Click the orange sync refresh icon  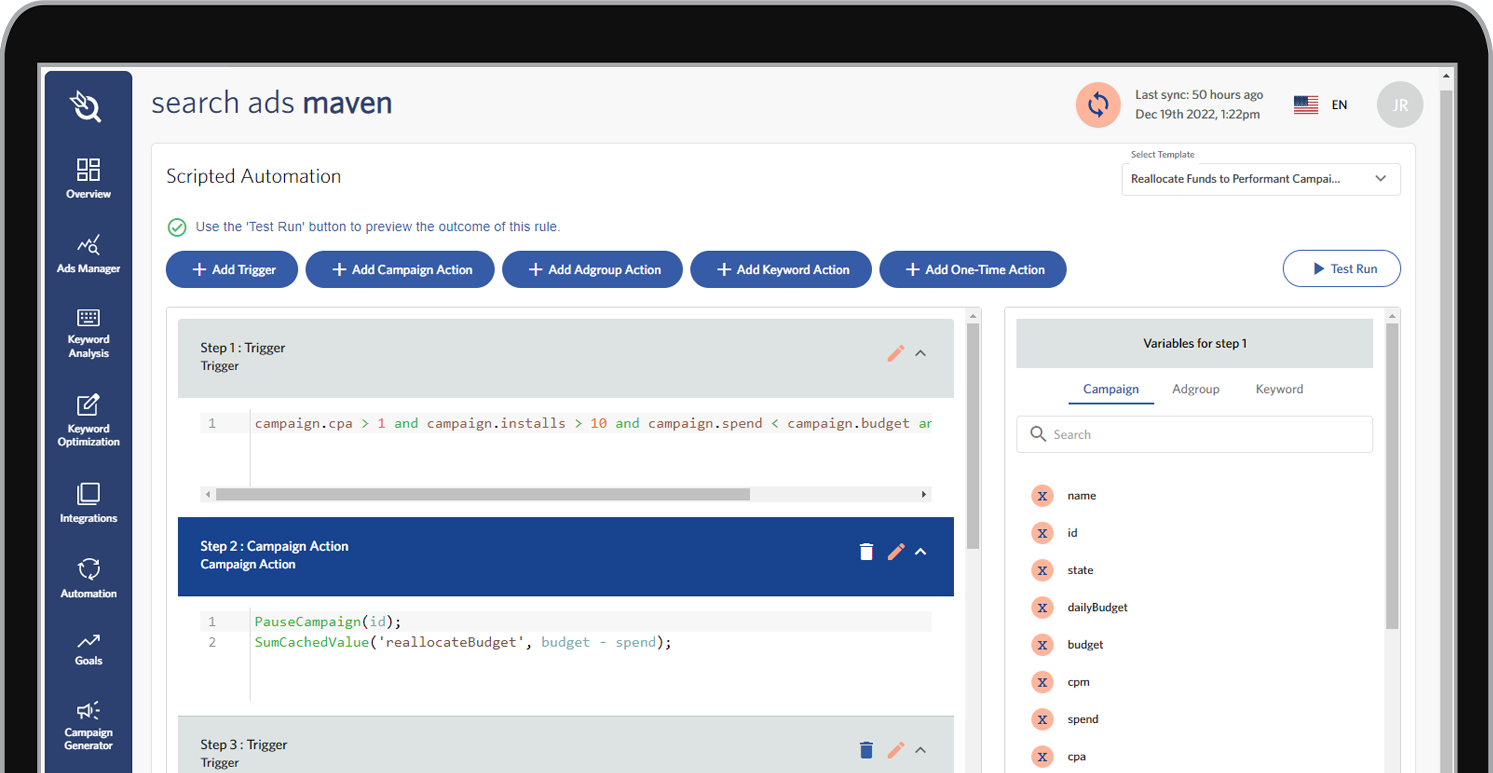click(x=1098, y=104)
